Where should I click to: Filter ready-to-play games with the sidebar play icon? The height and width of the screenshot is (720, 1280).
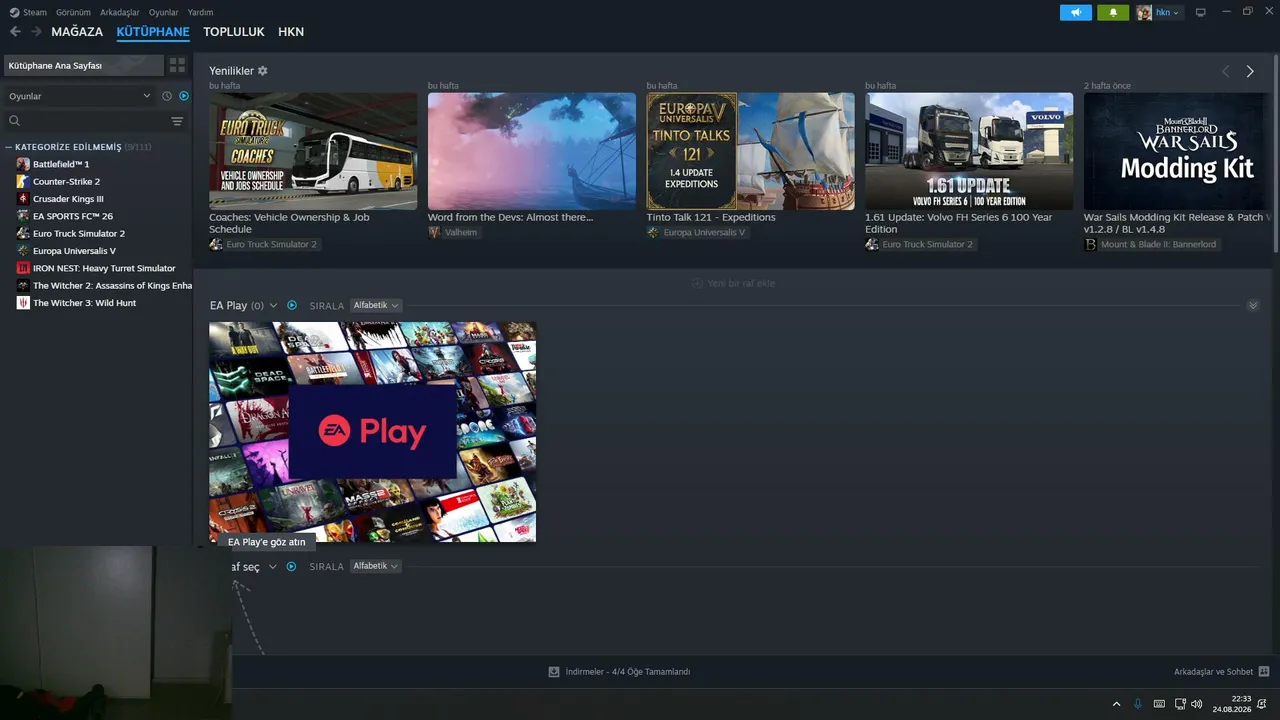click(x=184, y=96)
